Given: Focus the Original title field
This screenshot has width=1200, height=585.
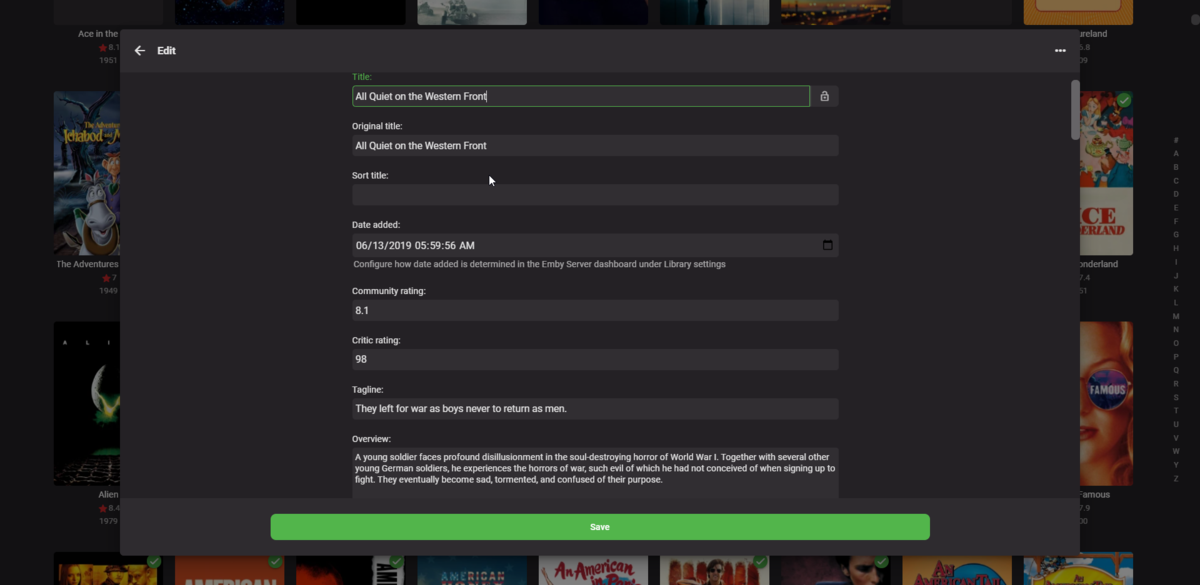Looking at the screenshot, I should point(595,146).
